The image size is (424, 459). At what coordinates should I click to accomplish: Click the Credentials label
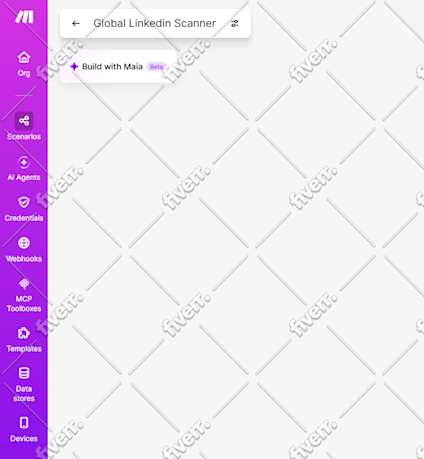coord(24,218)
